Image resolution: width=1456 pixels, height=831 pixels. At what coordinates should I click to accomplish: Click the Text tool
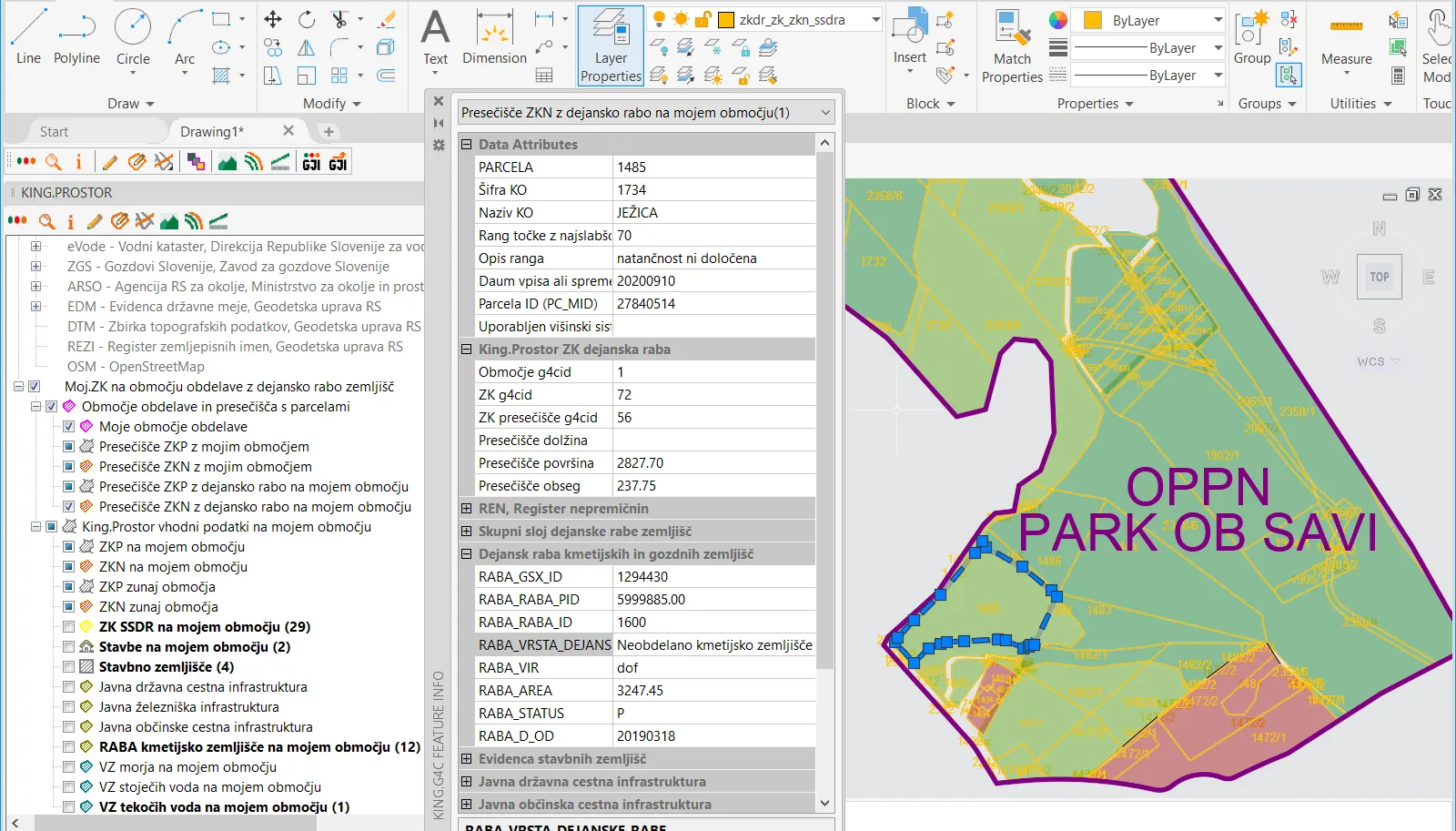[435, 38]
